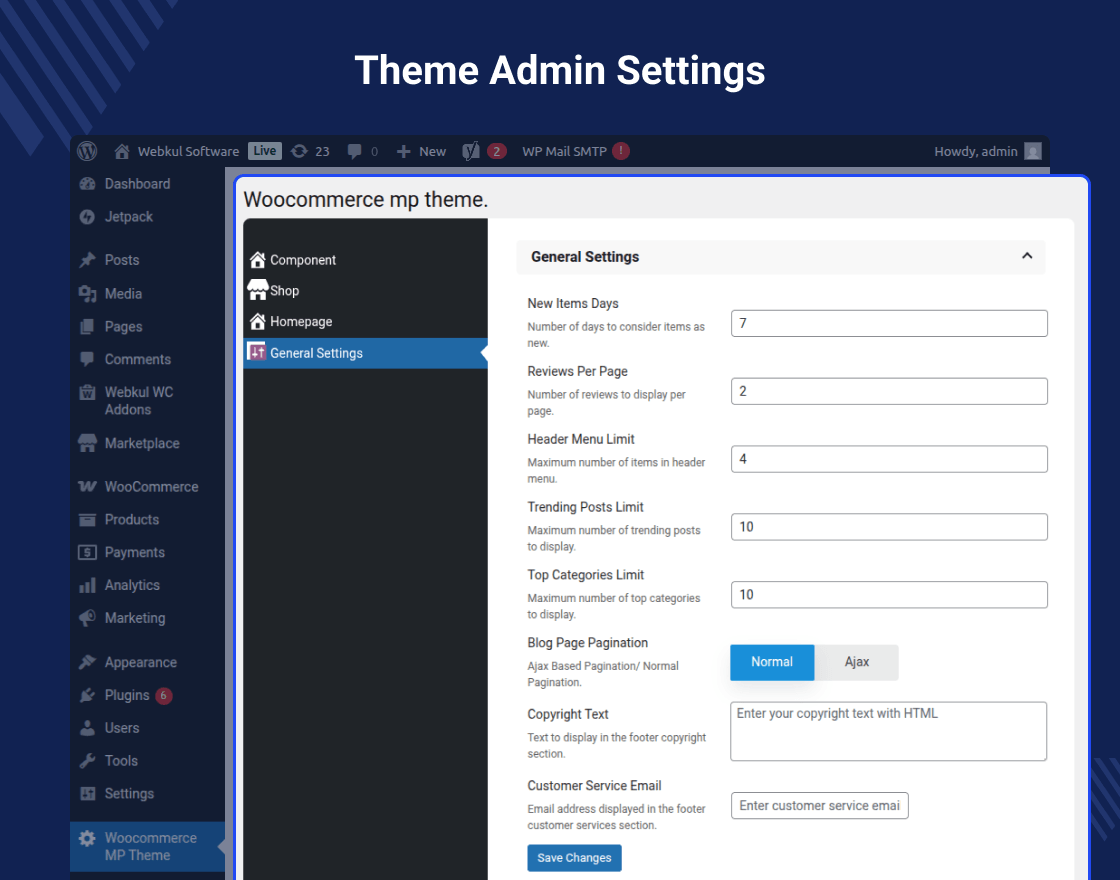The height and width of the screenshot is (880, 1120).
Task: Click the Tools wrench icon
Action: click(x=87, y=761)
